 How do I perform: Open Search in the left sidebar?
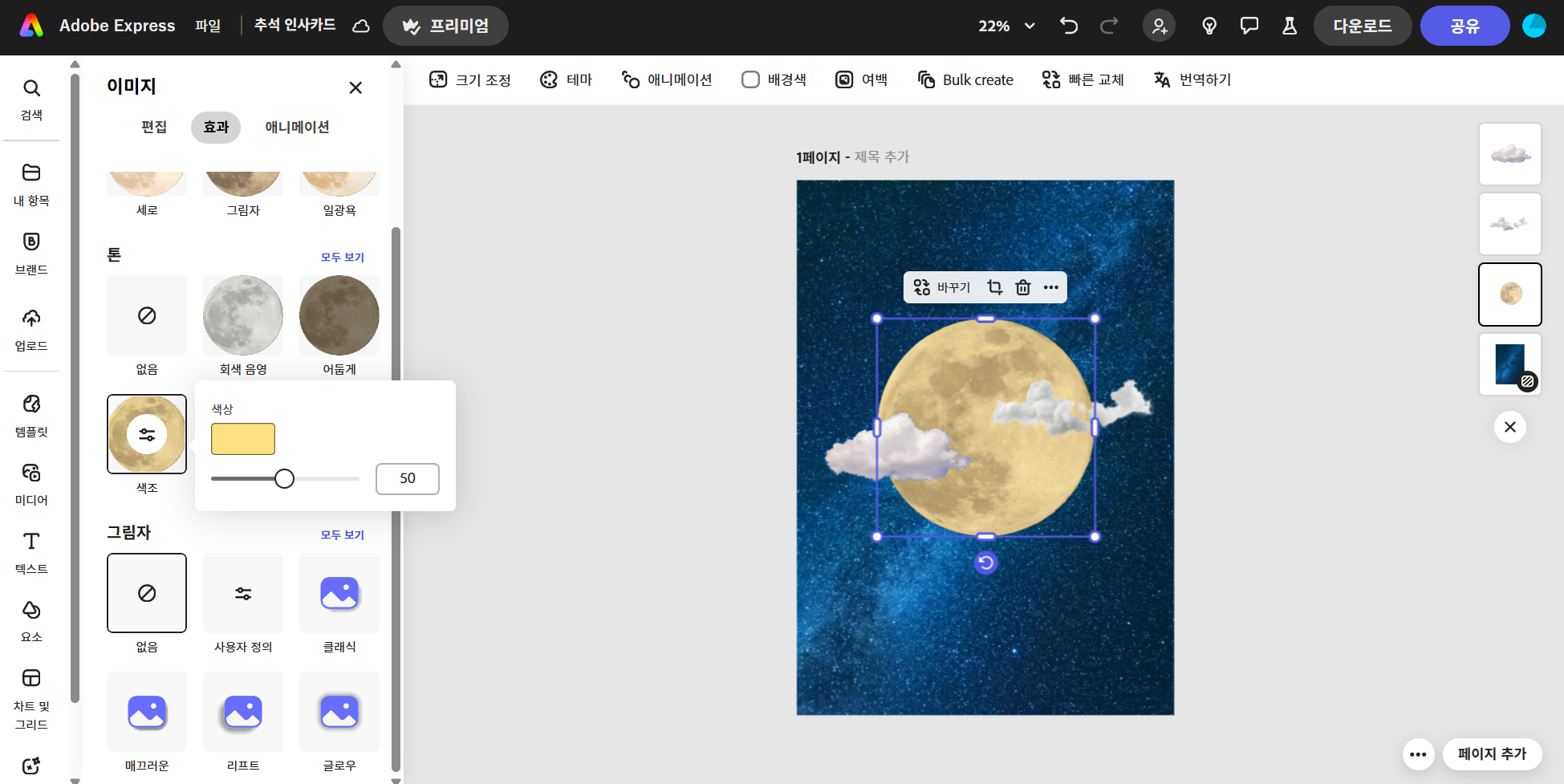(x=31, y=100)
